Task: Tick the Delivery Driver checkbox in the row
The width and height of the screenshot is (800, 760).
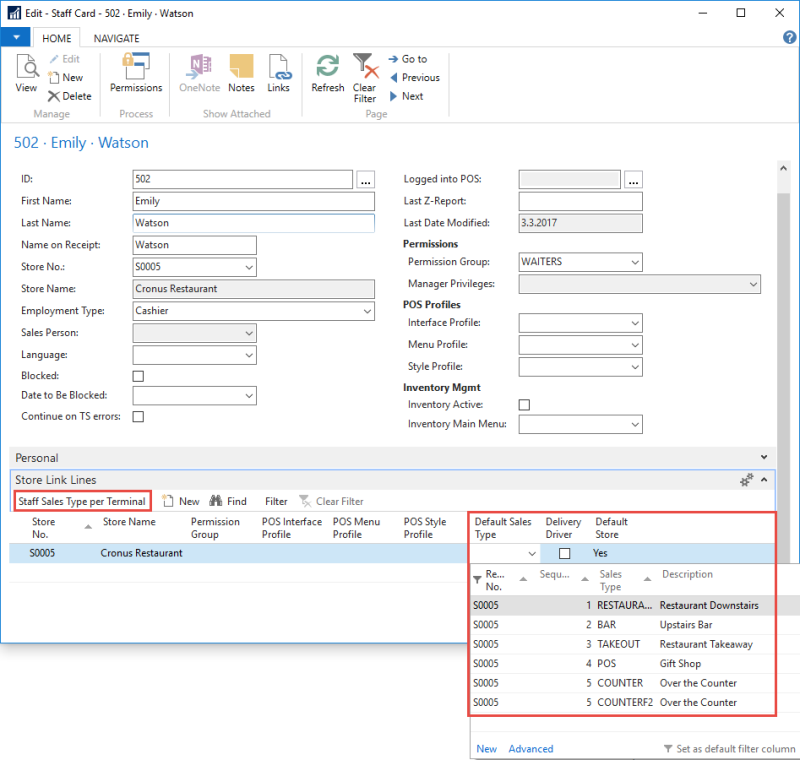Action: (x=564, y=553)
